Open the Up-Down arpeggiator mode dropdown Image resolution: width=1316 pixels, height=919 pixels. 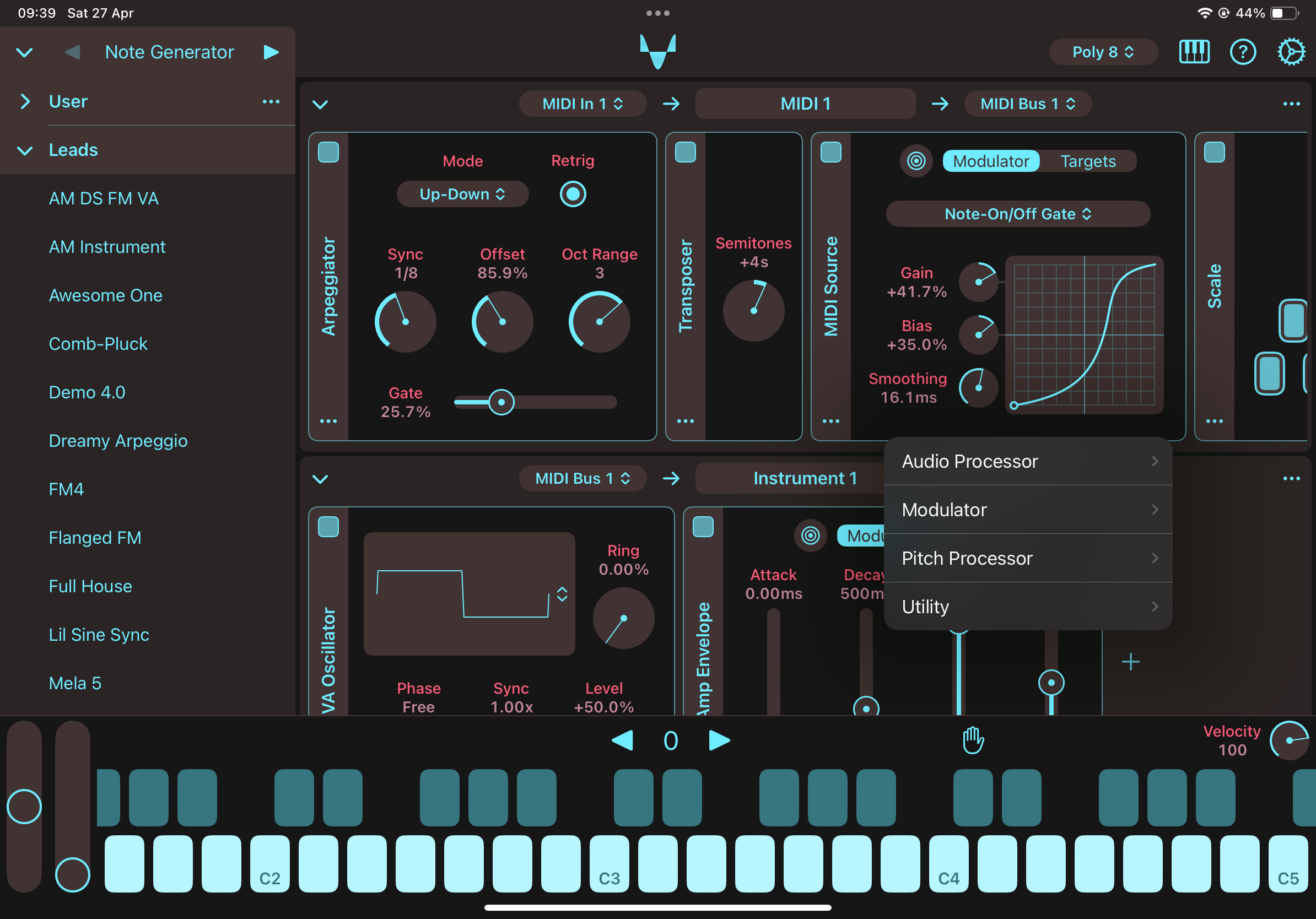point(462,194)
